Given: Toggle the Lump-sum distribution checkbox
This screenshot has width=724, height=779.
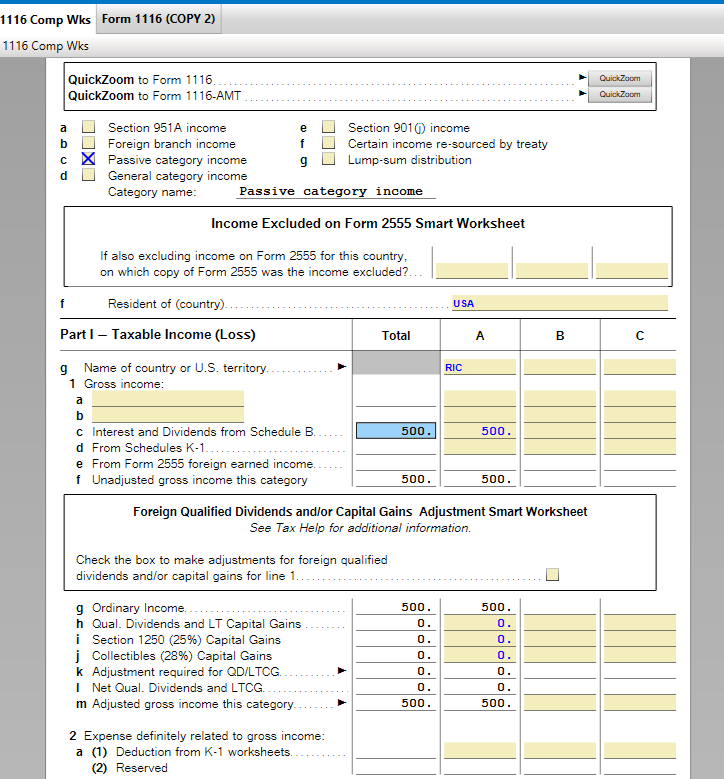Looking at the screenshot, I should [328, 160].
